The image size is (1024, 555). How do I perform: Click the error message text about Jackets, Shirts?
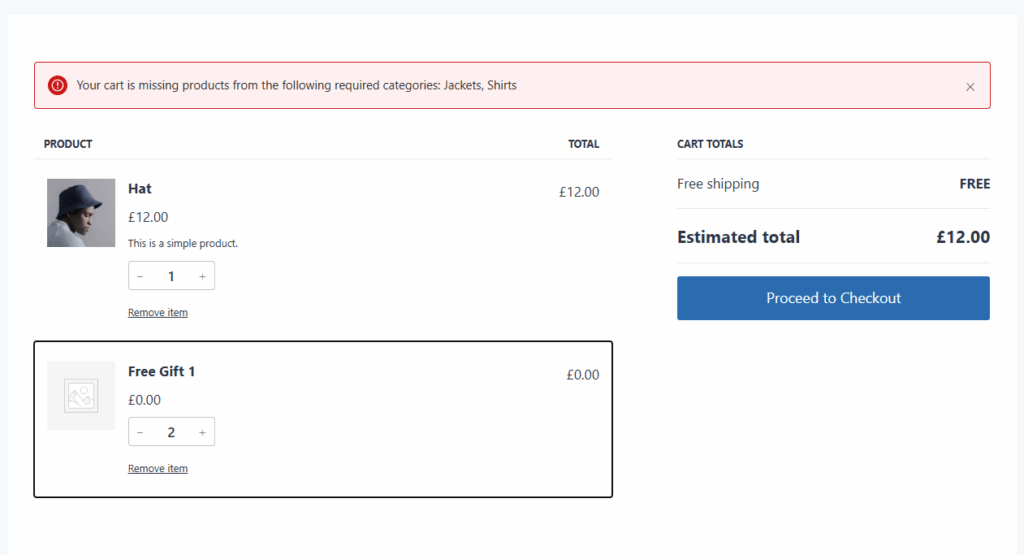point(296,85)
